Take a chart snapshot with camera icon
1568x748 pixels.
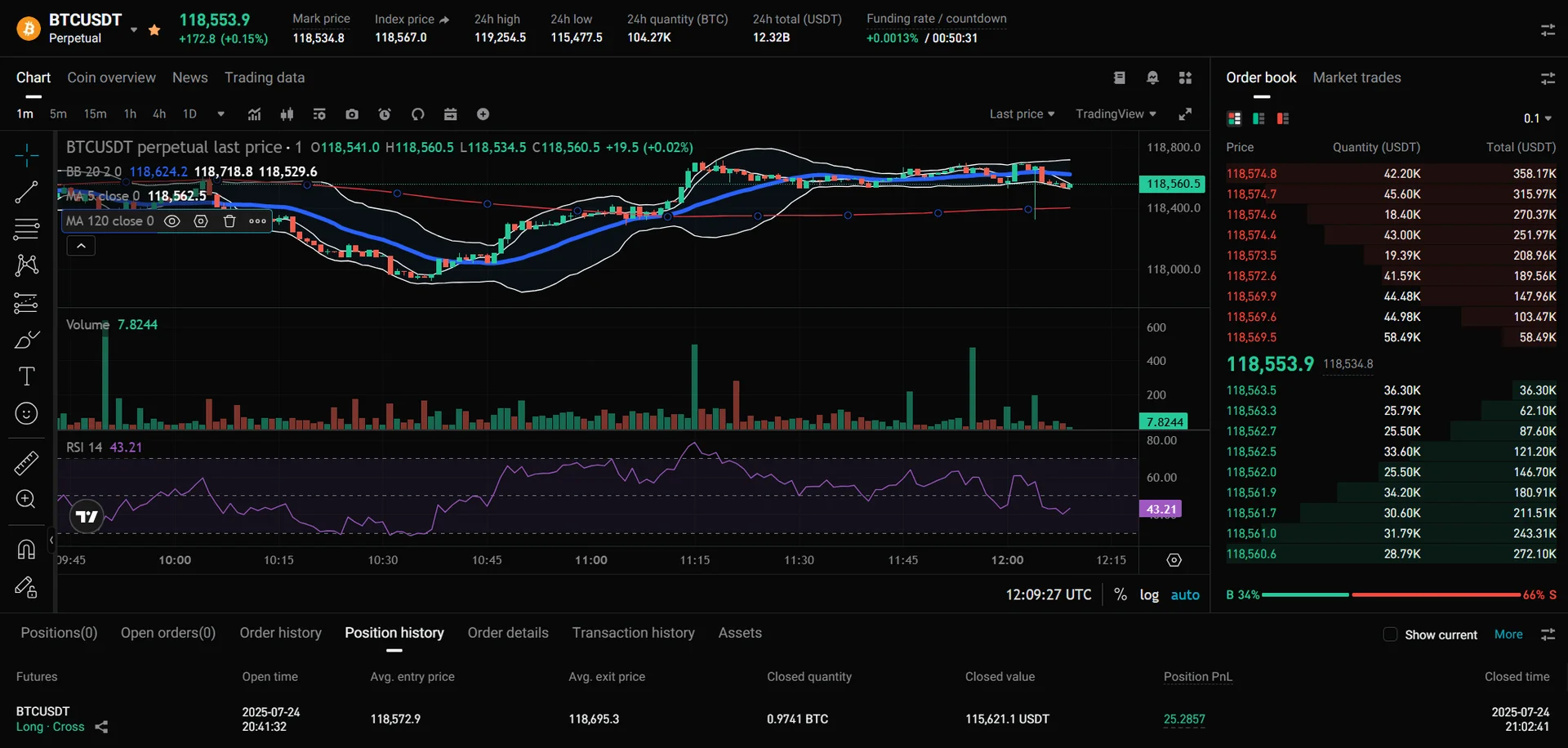pyautogui.click(x=352, y=114)
